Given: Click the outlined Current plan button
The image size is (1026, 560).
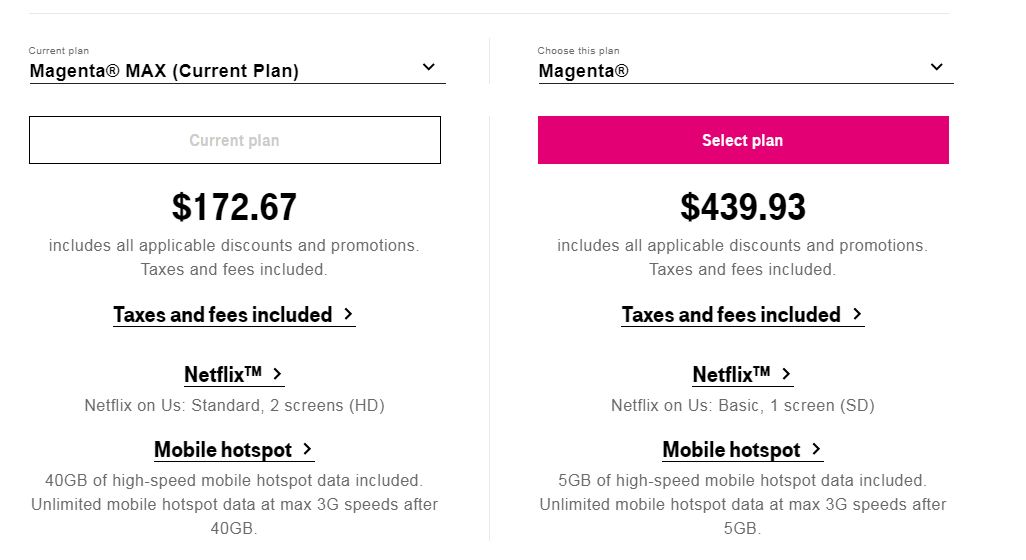Looking at the screenshot, I should point(235,140).
